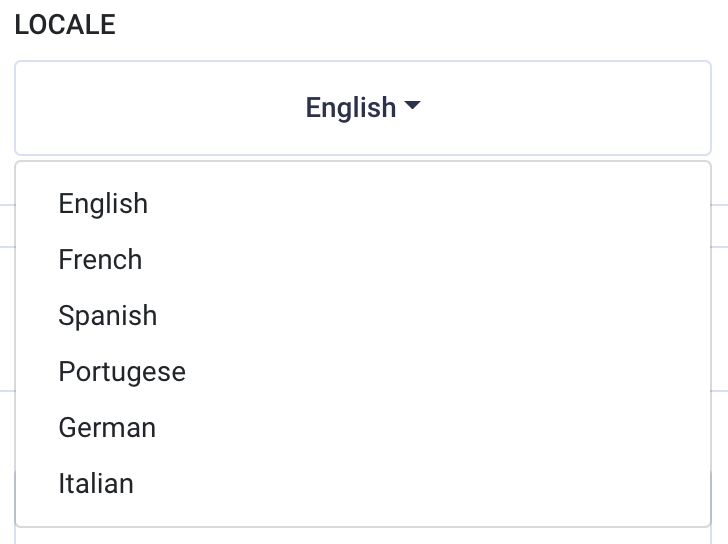Select English from the locale list
This screenshot has width=728, height=544.
(x=103, y=204)
